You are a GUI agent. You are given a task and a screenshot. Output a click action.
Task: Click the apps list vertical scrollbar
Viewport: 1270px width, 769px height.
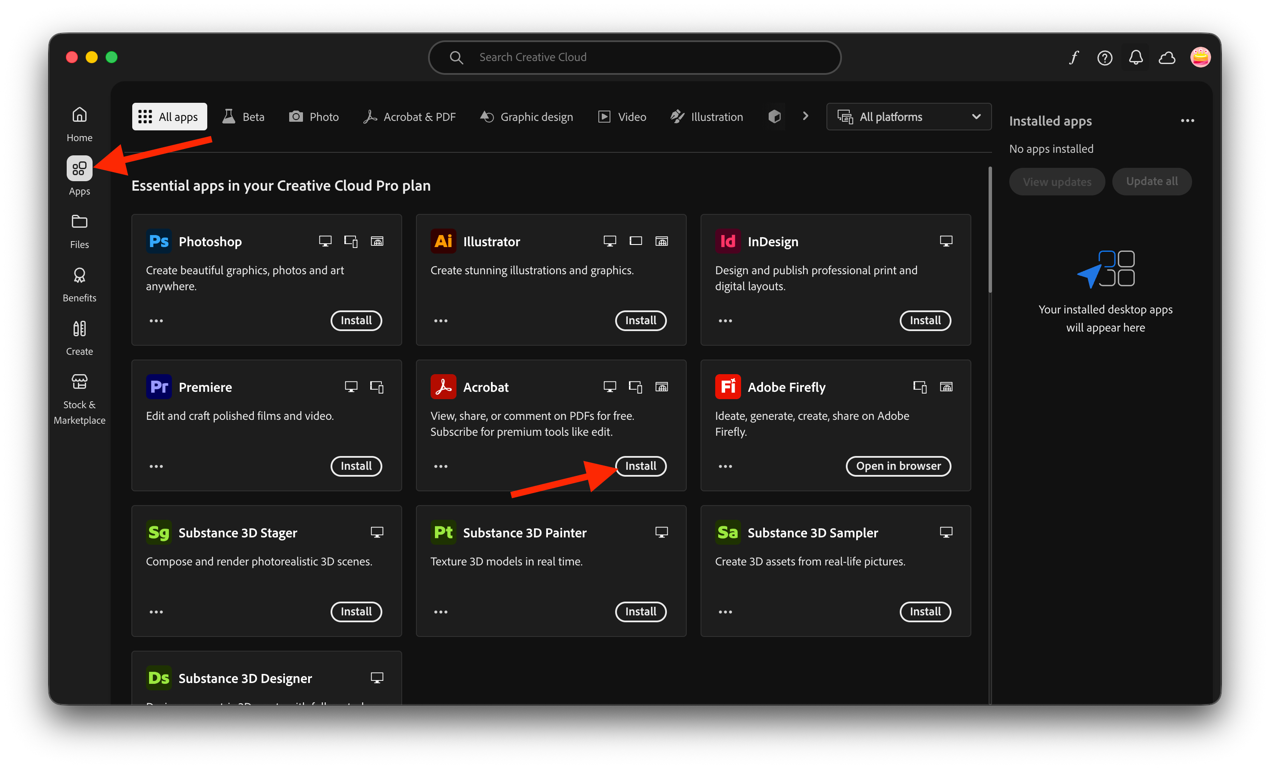click(x=990, y=230)
